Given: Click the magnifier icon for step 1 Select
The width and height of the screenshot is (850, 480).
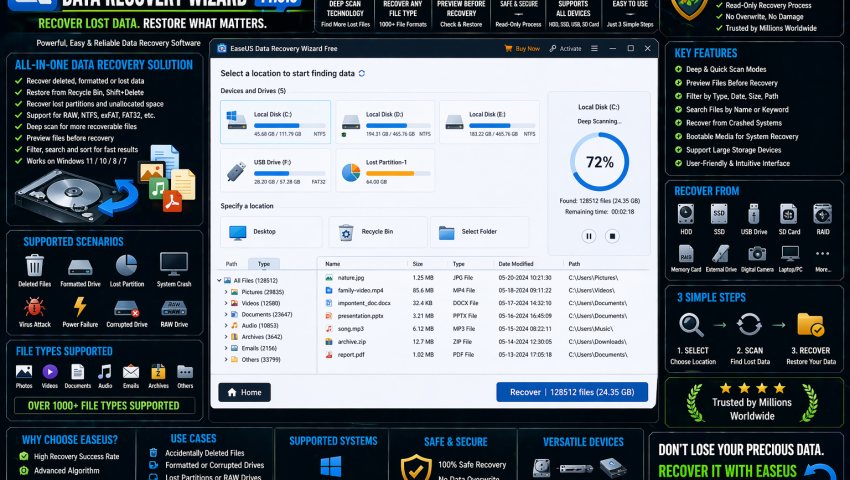Looking at the screenshot, I should tap(692, 325).
